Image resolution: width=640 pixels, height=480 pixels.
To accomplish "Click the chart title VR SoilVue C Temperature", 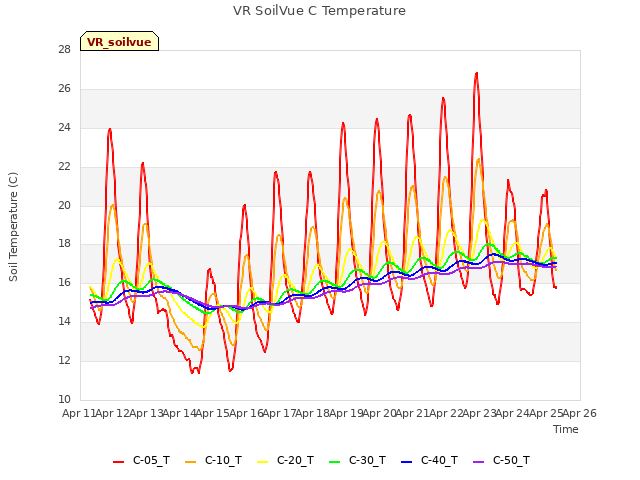I will click(319, 11).
